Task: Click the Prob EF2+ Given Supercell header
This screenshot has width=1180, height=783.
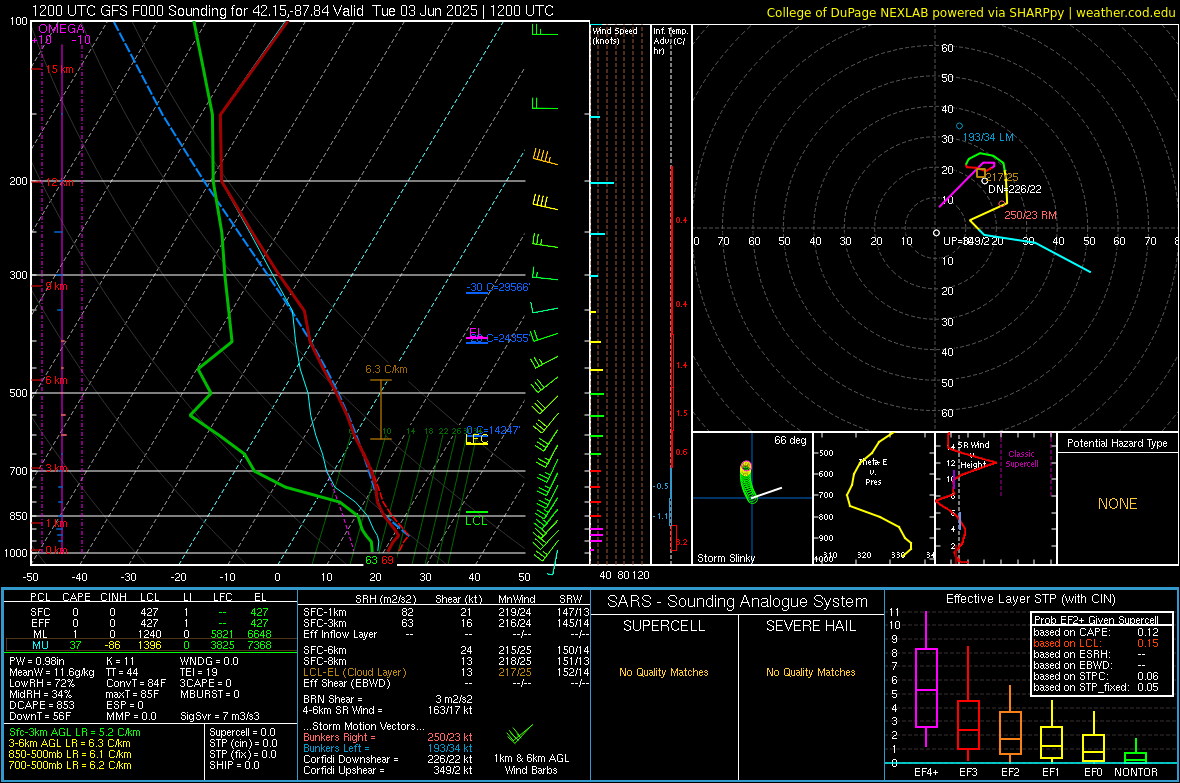Action: coord(1096,620)
